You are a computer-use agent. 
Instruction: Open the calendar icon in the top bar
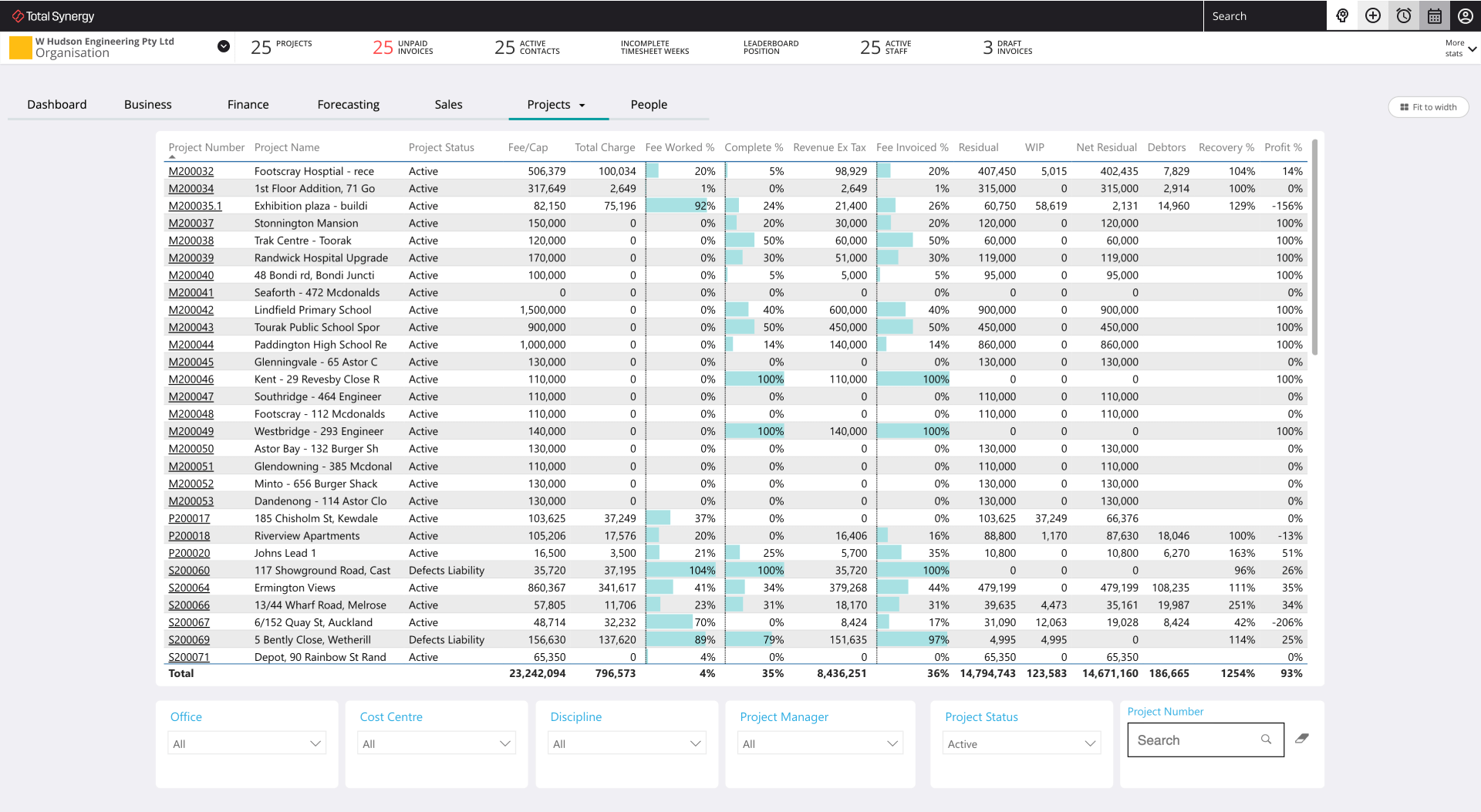click(x=1433, y=15)
